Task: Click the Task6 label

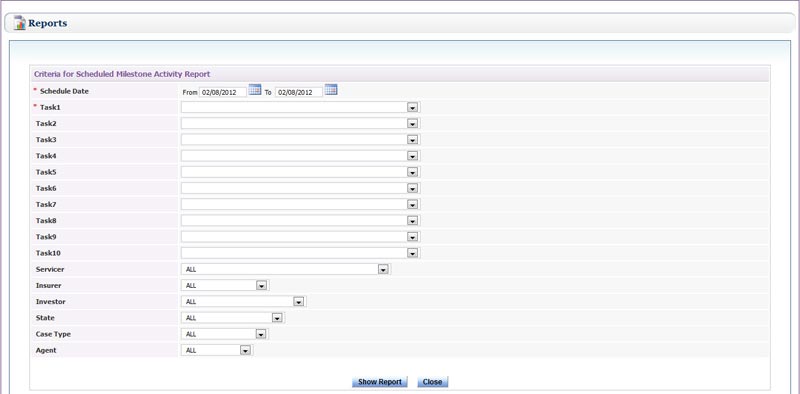Action: point(46,188)
